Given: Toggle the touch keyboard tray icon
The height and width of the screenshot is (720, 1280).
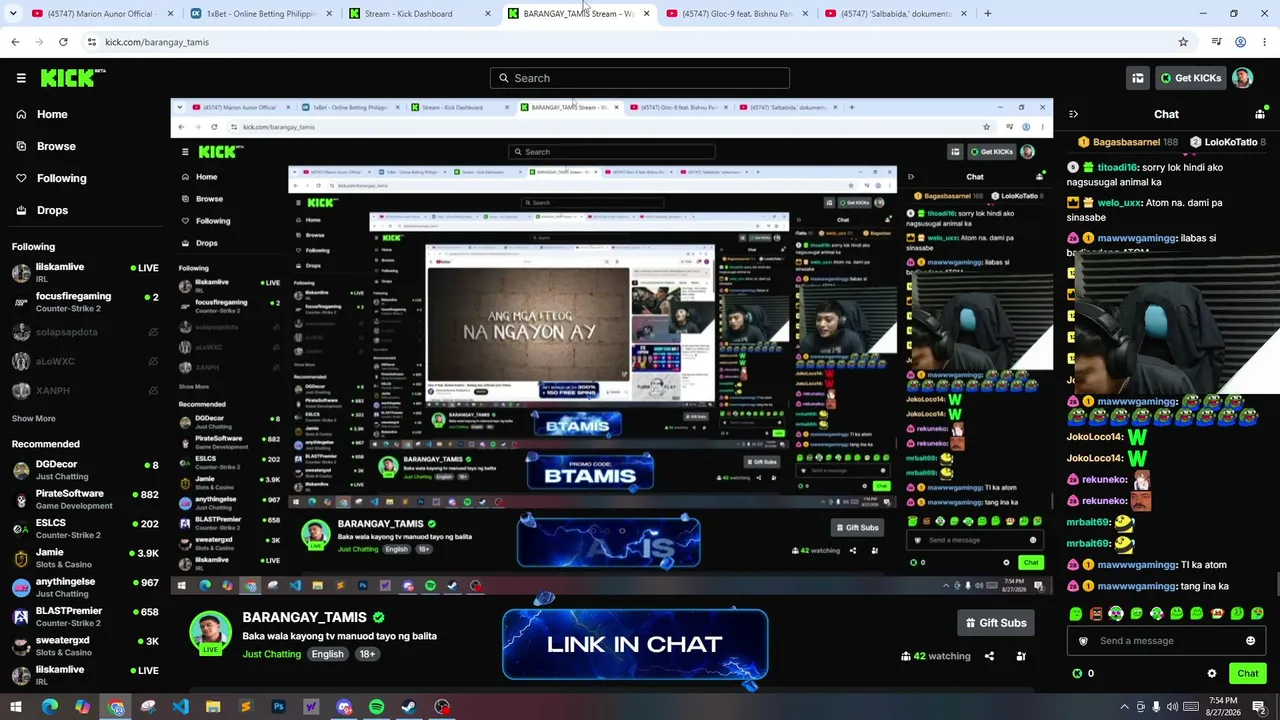Looking at the screenshot, I should [x=1189, y=707].
